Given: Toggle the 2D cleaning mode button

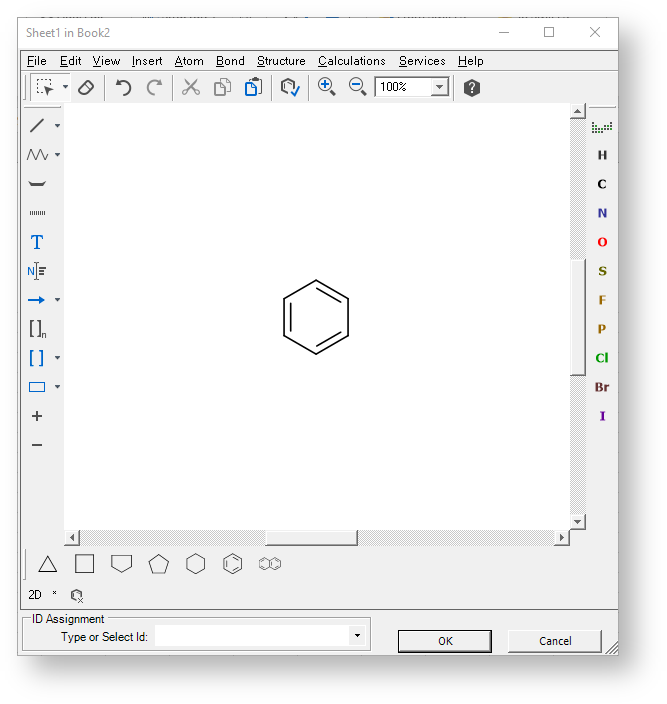Looking at the screenshot, I should point(35,594).
